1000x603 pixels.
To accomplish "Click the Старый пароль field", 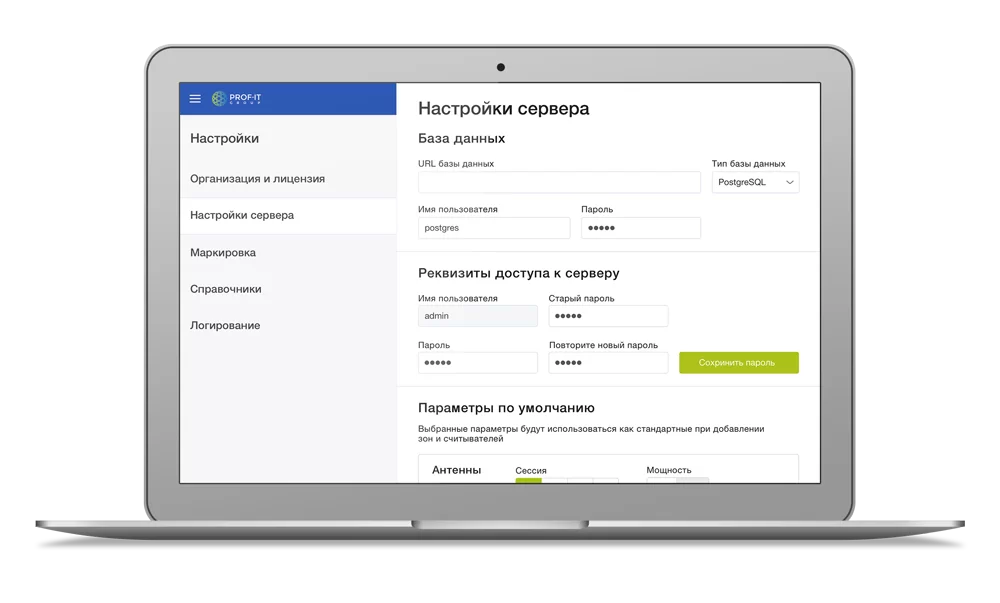I will (x=607, y=315).
